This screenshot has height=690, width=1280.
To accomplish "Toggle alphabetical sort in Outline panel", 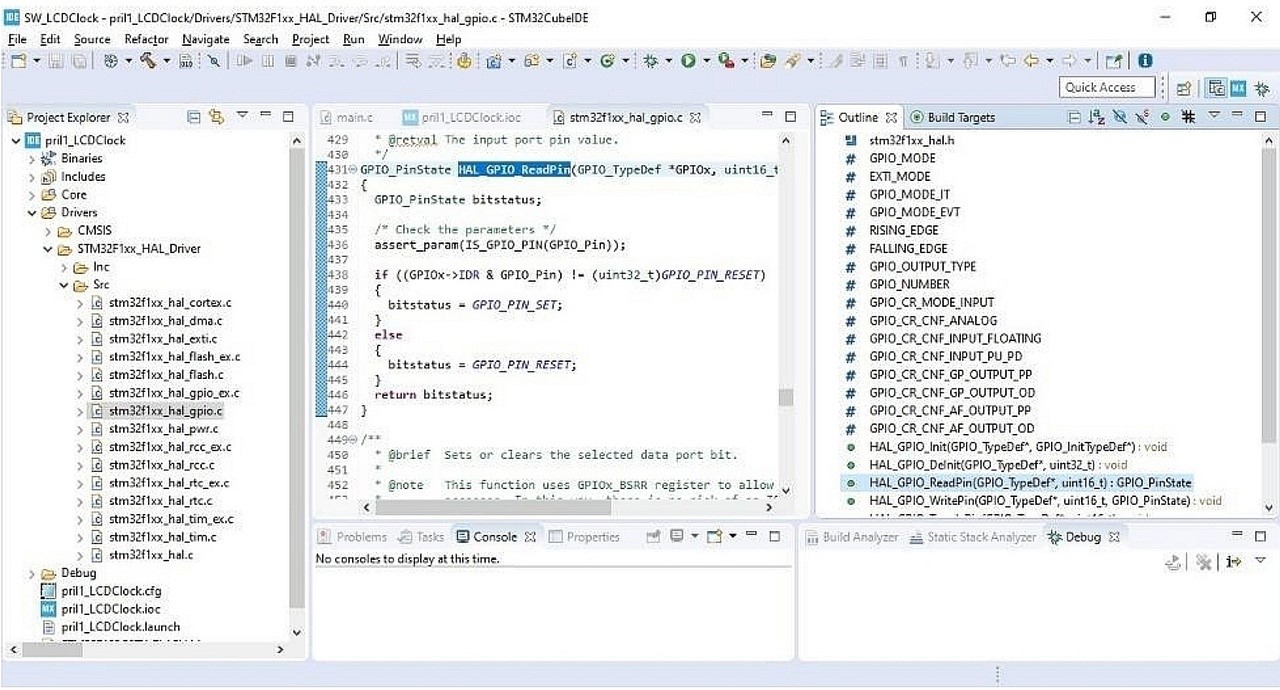I will [x=1097, y=117].
